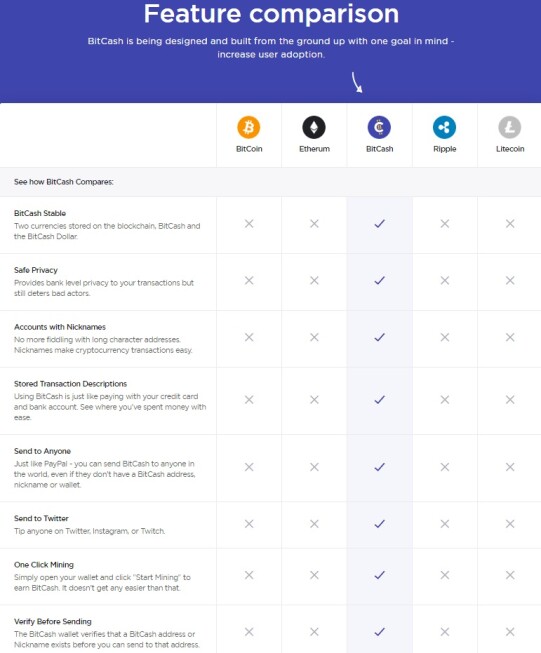Click Etherum X in Accounts with Nicknames row

click(314, 337)
